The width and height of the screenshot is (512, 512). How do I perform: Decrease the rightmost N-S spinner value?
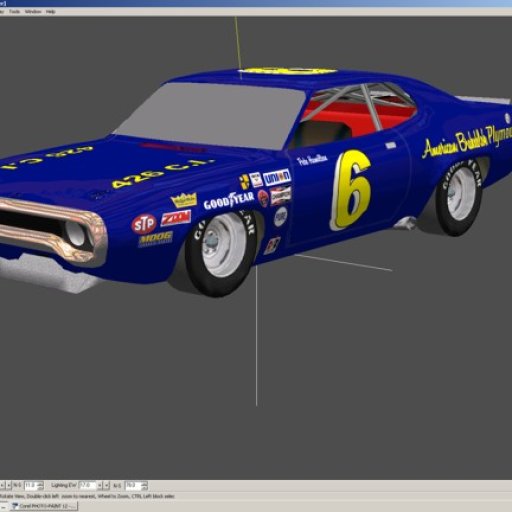pos(144,487)
